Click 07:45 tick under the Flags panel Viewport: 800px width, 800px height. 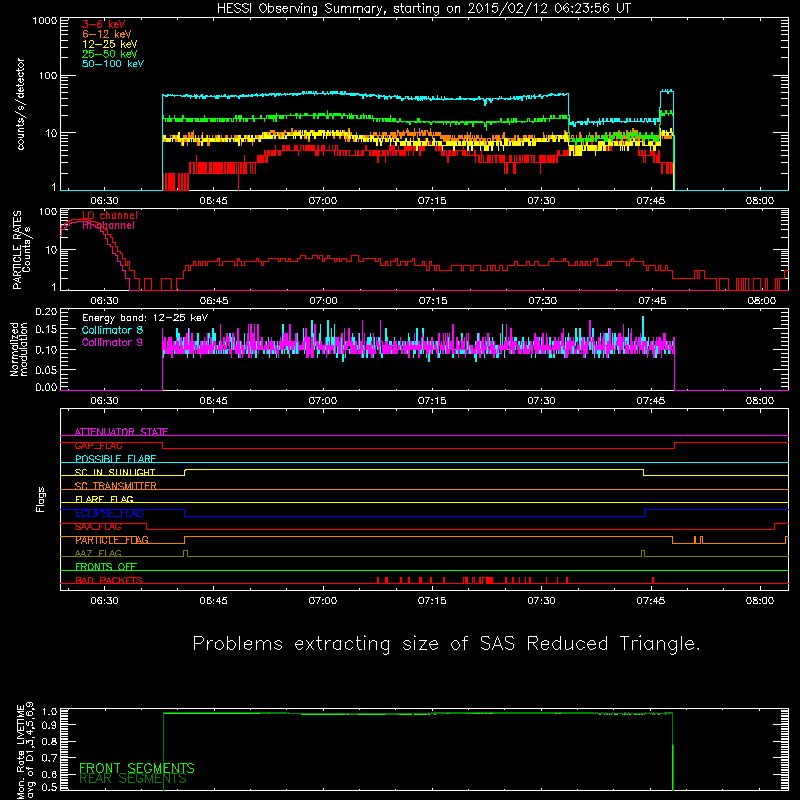651,601
